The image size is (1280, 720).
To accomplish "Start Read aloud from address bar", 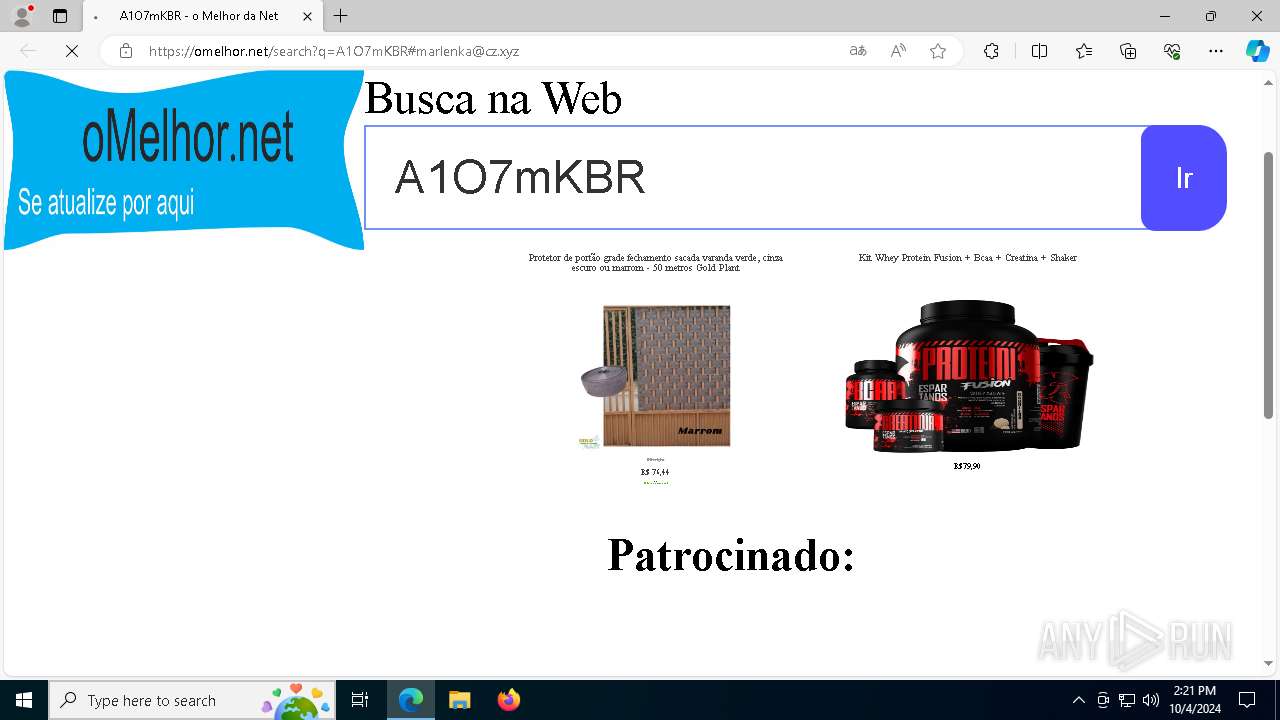I will click(x=898, y=51).
